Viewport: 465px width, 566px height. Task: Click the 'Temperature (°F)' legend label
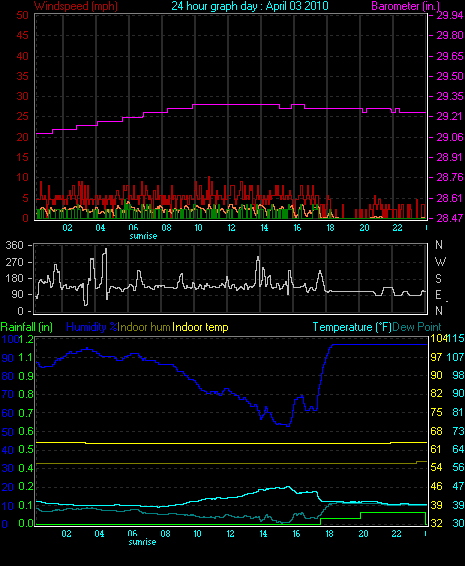point(352,327)
